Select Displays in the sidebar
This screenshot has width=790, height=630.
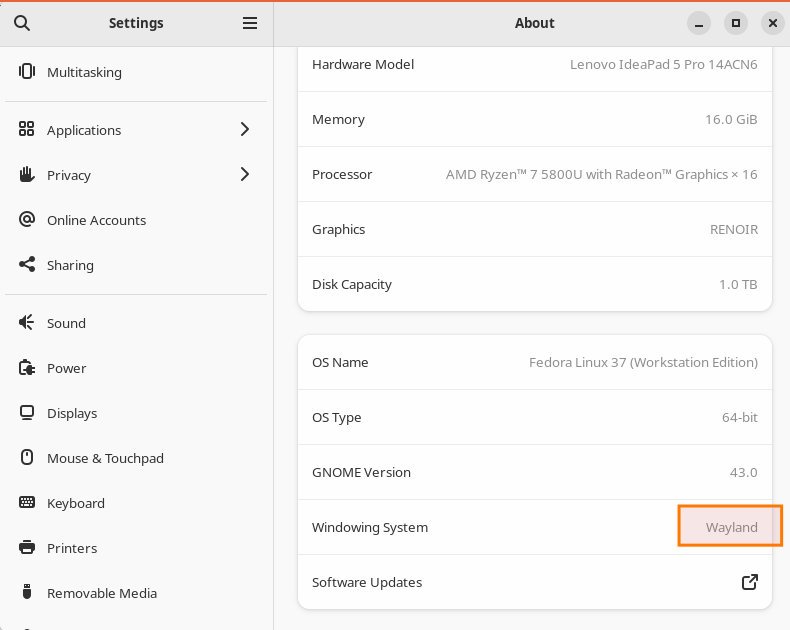(x=72, y=413)
